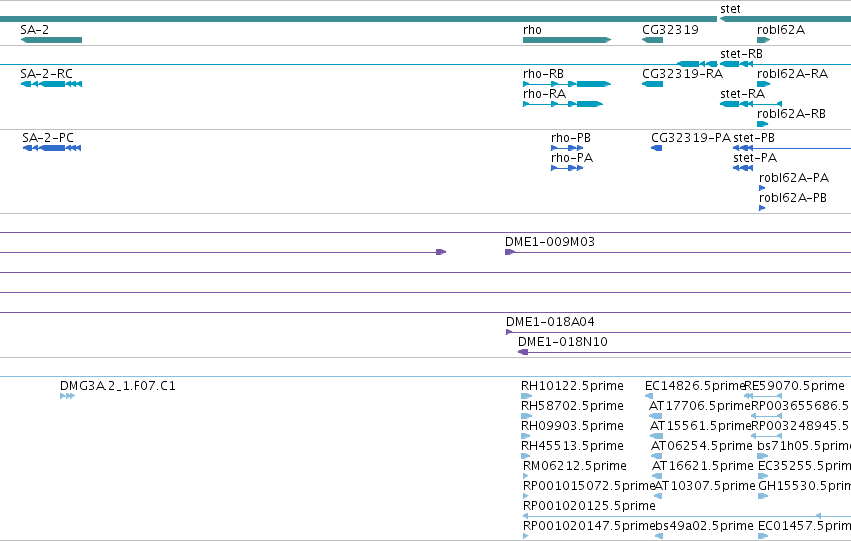Screen dimensions: 851x541
Task: Click the RH45513.5prime EST glyph
Action: tap(526, 456)
